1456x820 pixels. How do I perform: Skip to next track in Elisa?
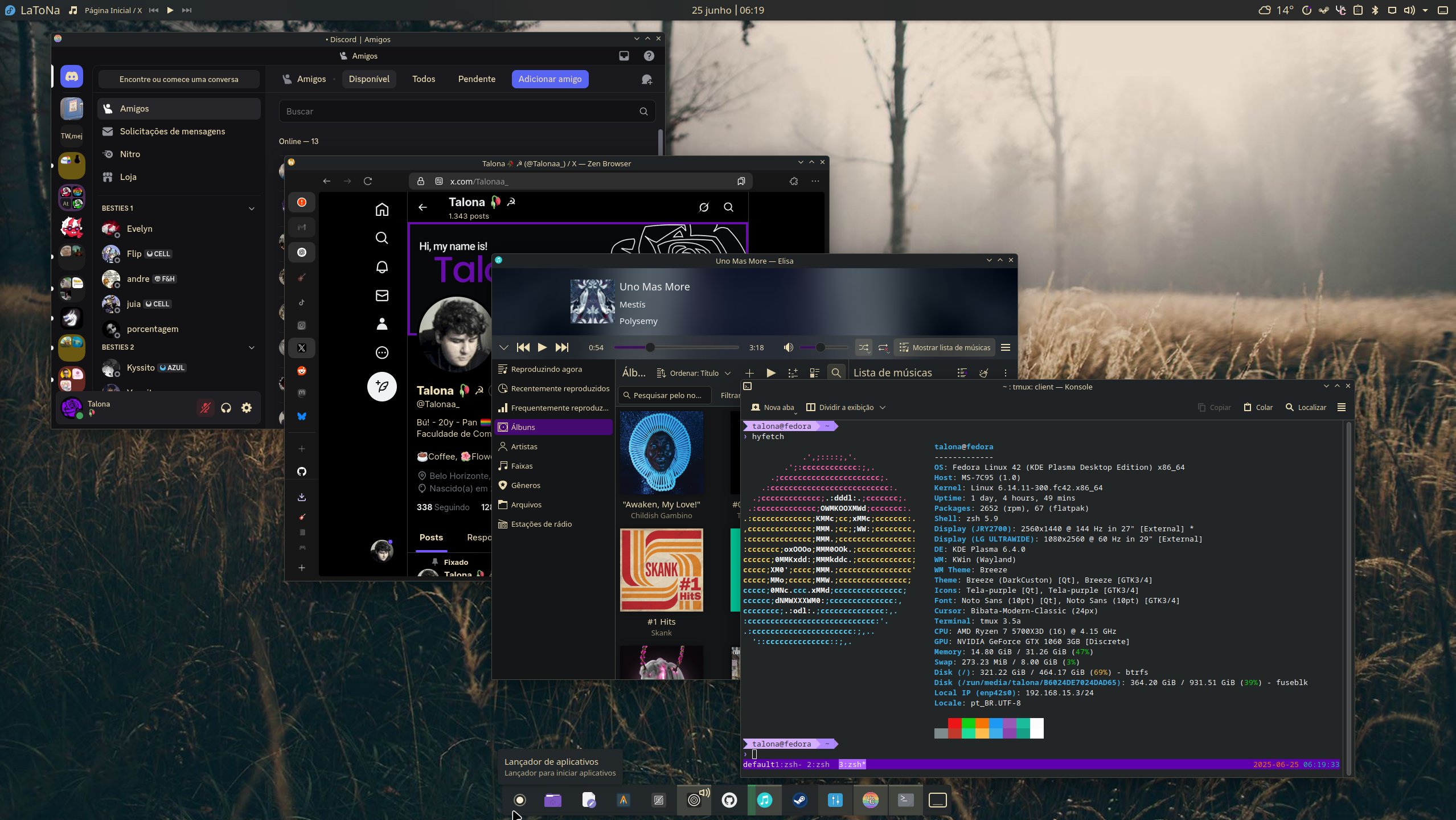click(561, 347)
